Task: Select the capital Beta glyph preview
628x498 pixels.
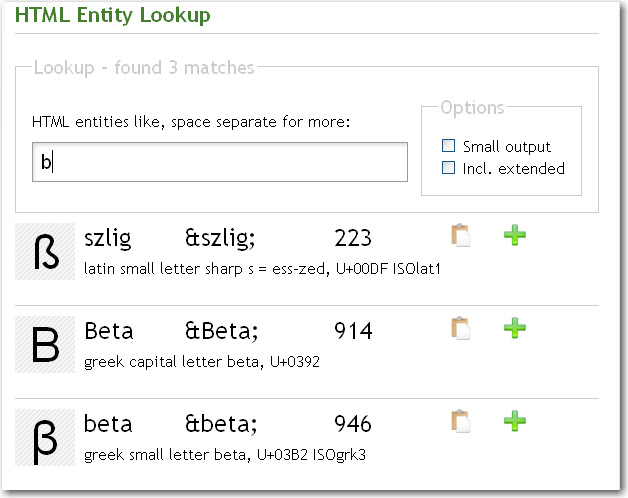Action: [x=46, y=343]
